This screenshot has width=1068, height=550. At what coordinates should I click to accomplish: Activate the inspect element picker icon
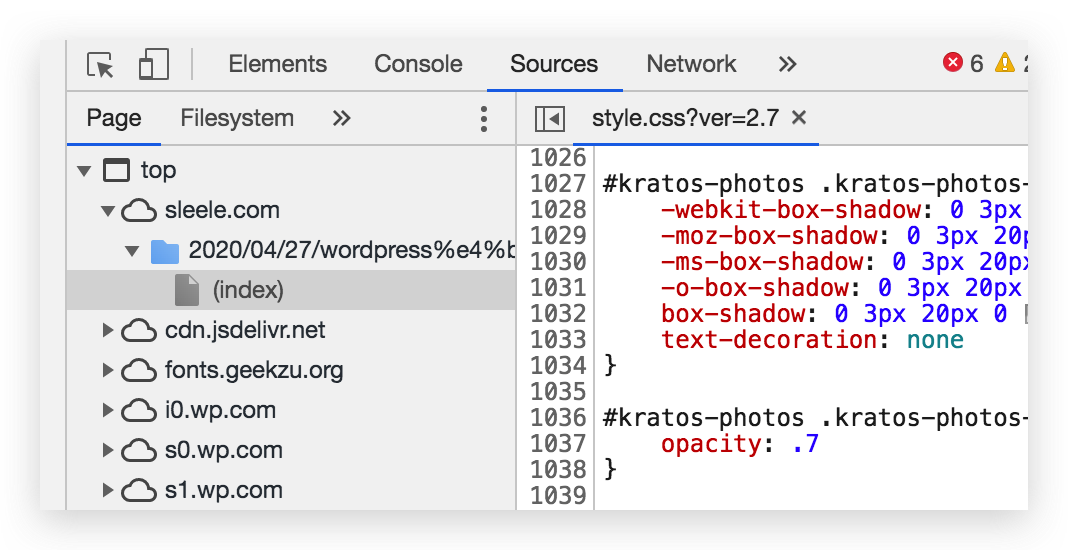pyautogui.click(x=101, y=65)
